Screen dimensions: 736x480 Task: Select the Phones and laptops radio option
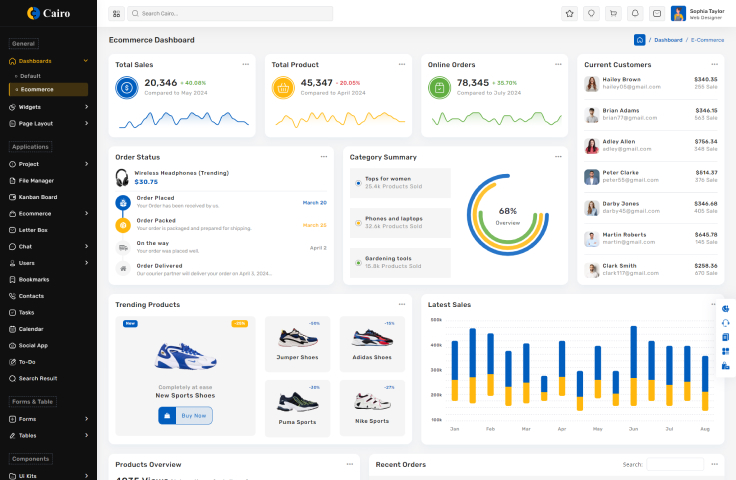358,222
